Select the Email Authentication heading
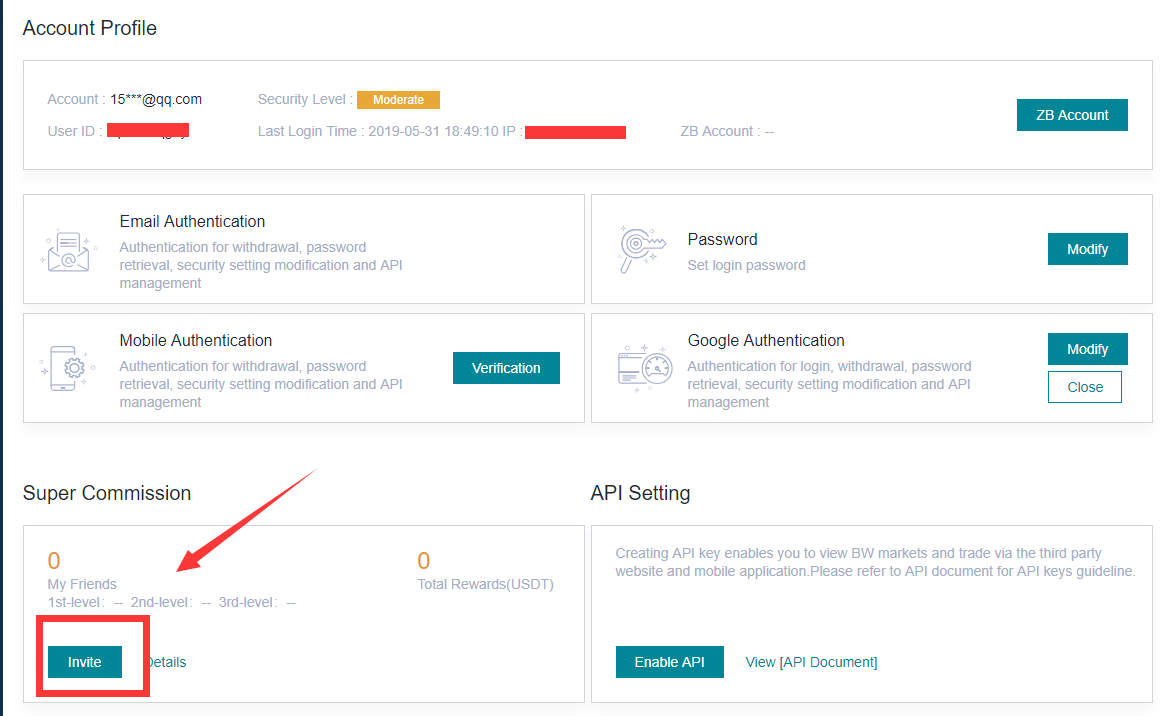This screenshot has width=1172, height=716. click(x=192, y=221)
